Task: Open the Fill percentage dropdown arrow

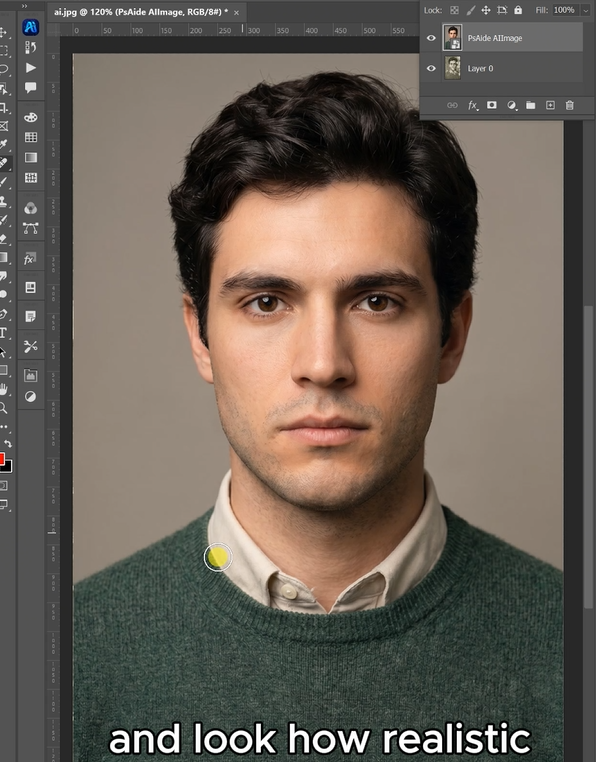Action: (x=585, y=10)
